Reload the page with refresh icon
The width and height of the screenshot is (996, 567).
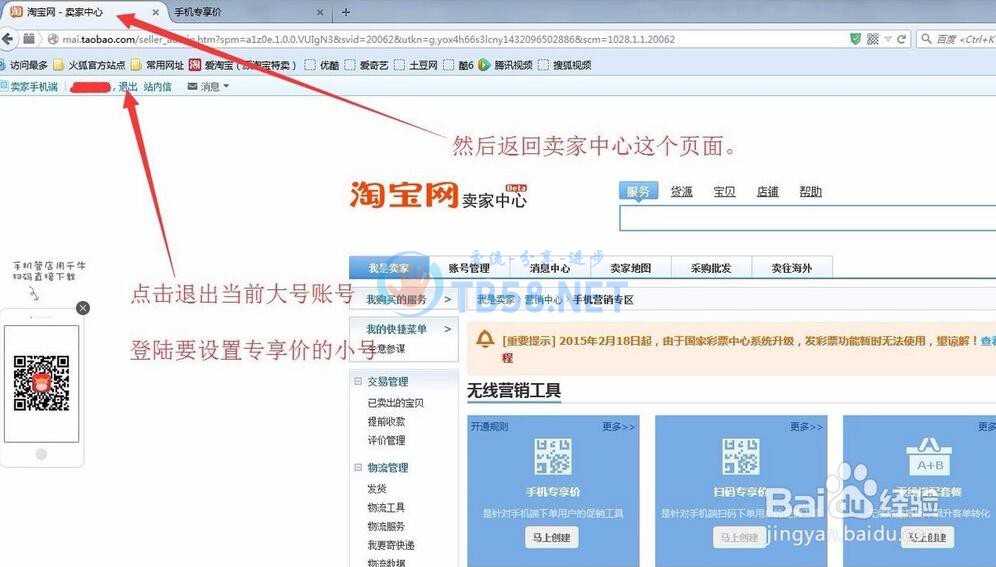[901, 39]
